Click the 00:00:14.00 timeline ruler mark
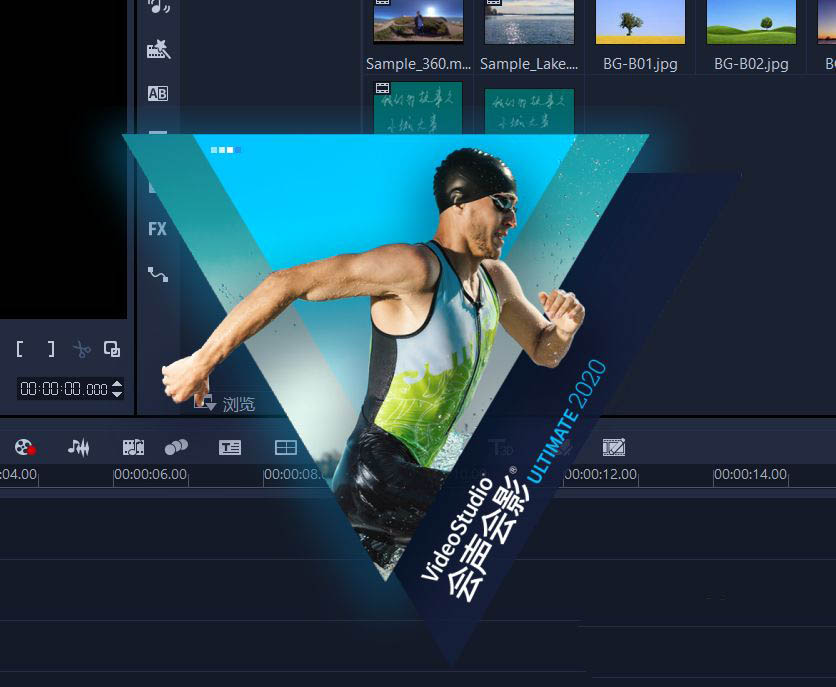The width and height of the screenshot is (836, 687). pyautogui.click(x=750, y=474)
